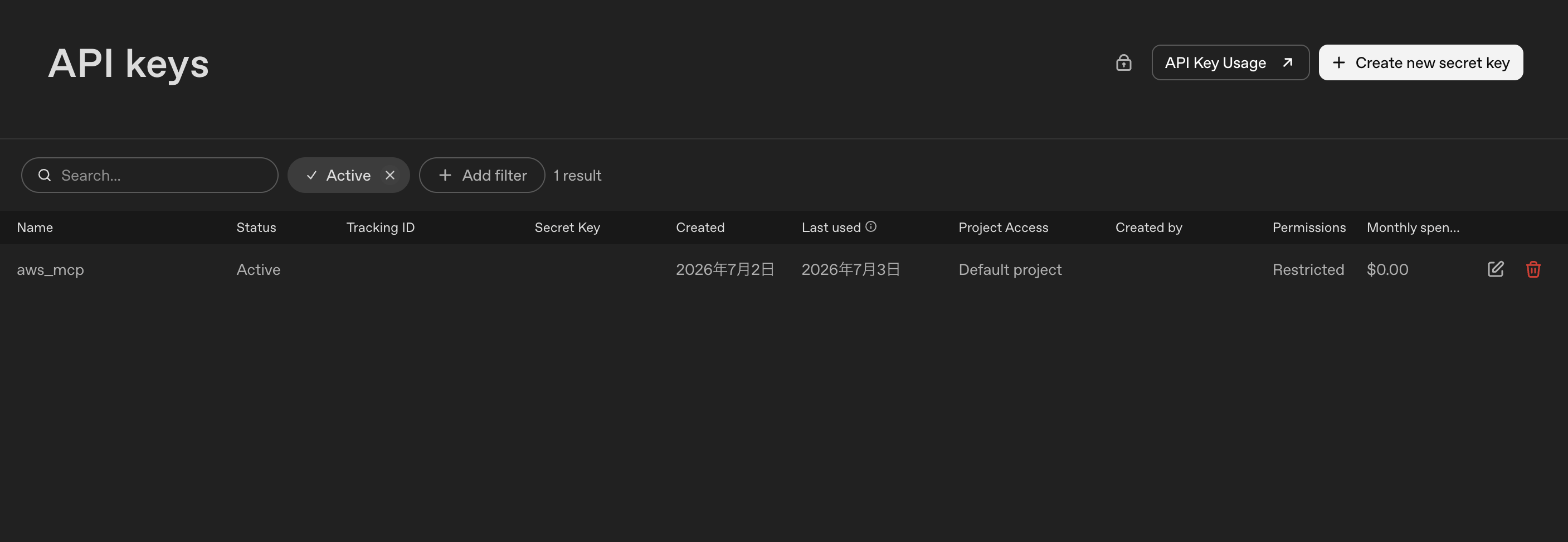Click the plus icon in Add filter

click(445, 176)
